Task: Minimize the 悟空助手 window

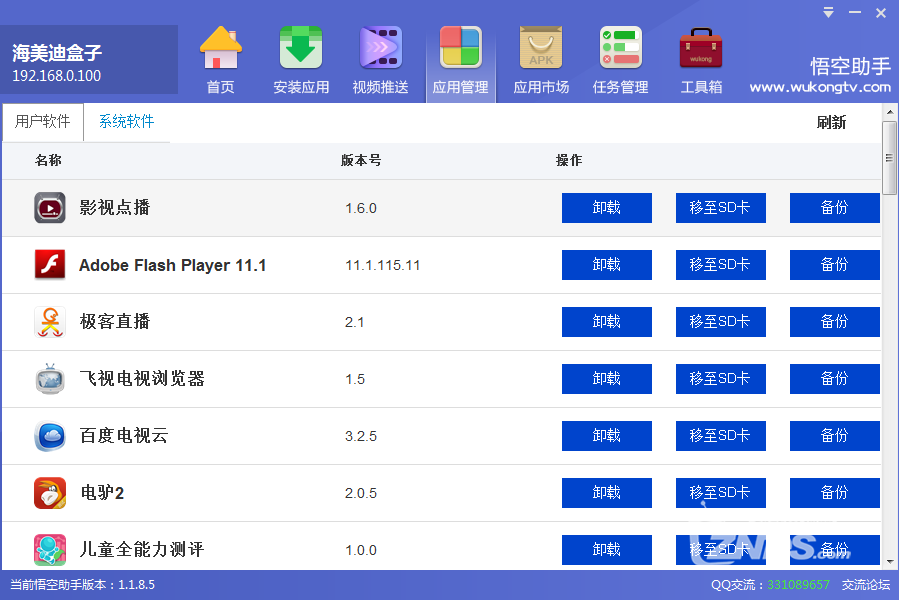Action: coord(855,12)
